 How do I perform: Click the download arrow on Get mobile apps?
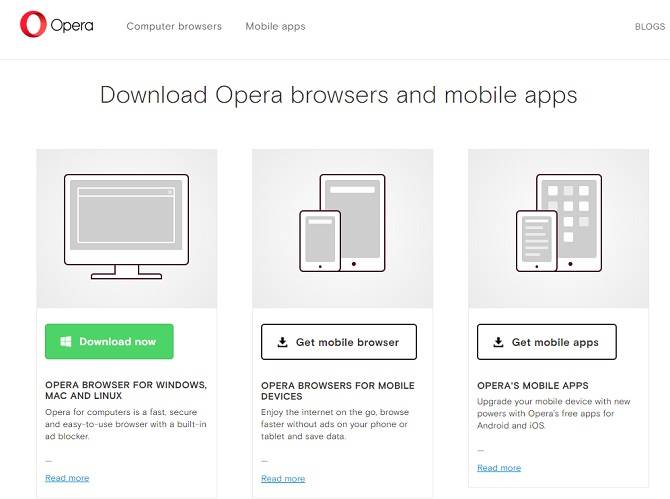point(498,342)
